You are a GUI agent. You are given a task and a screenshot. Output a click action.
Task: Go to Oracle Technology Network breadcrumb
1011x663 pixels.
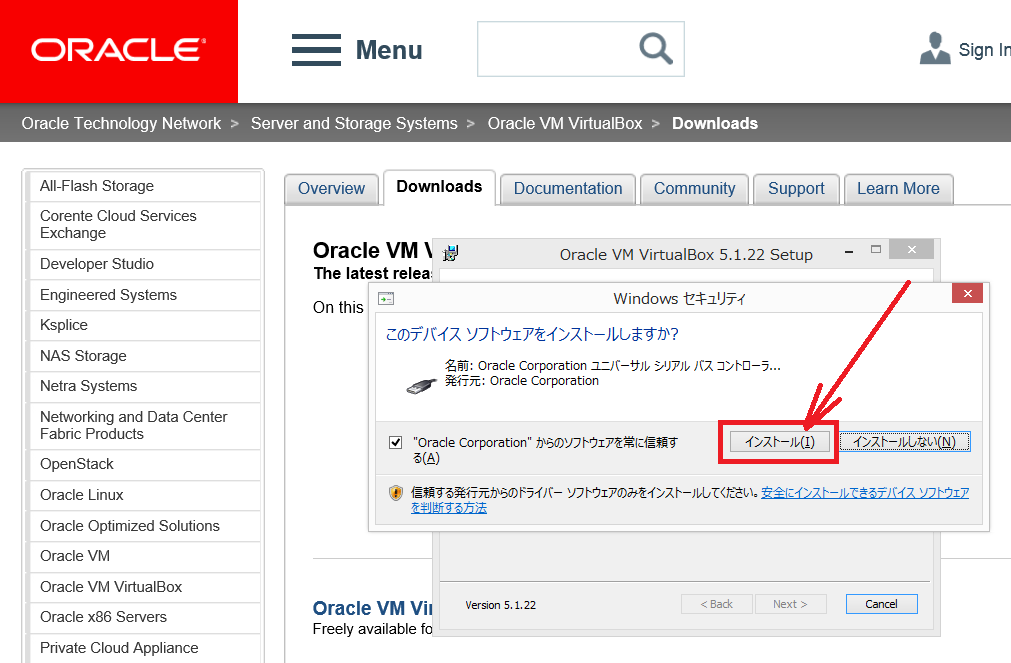point(121,123)
